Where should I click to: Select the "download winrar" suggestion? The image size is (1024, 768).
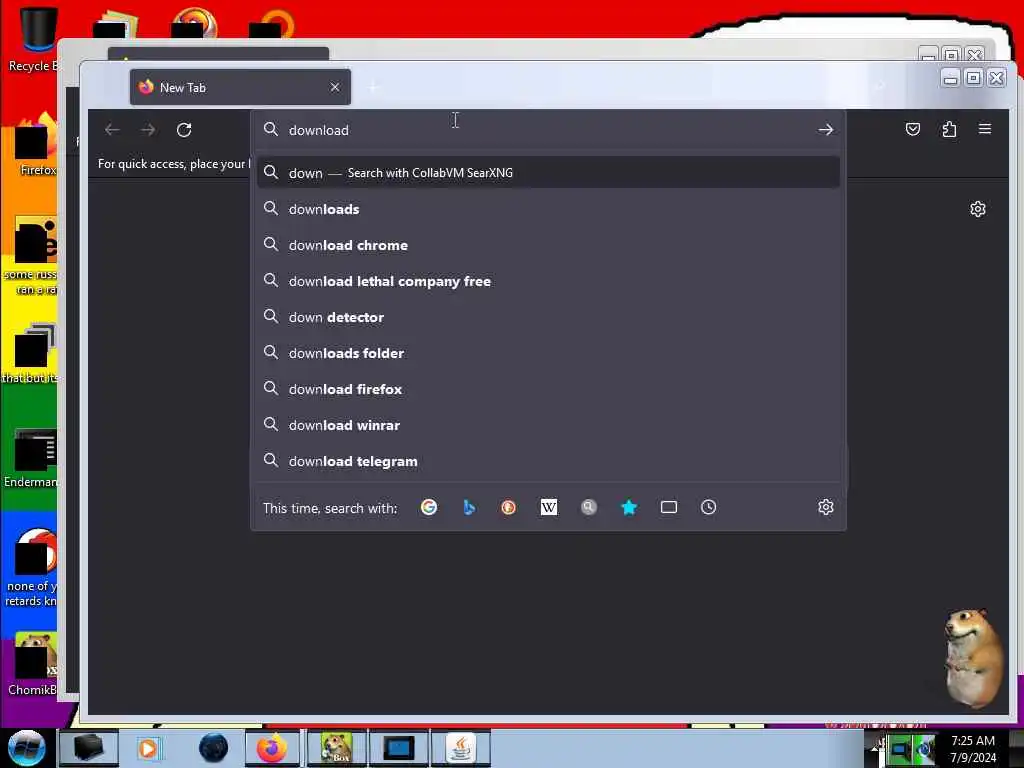click(549, 424)
